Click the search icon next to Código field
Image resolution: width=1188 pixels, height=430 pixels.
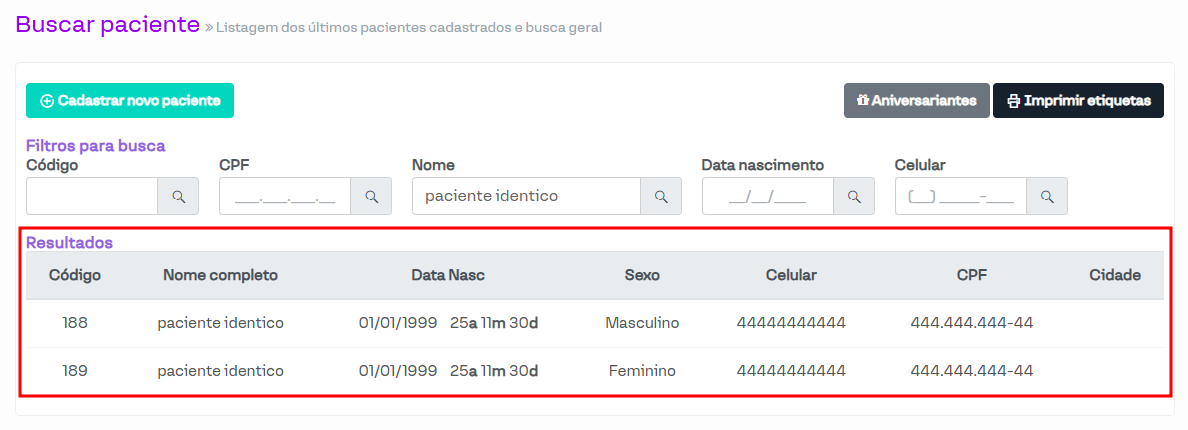pyautogui.click(x=178, y=197)
